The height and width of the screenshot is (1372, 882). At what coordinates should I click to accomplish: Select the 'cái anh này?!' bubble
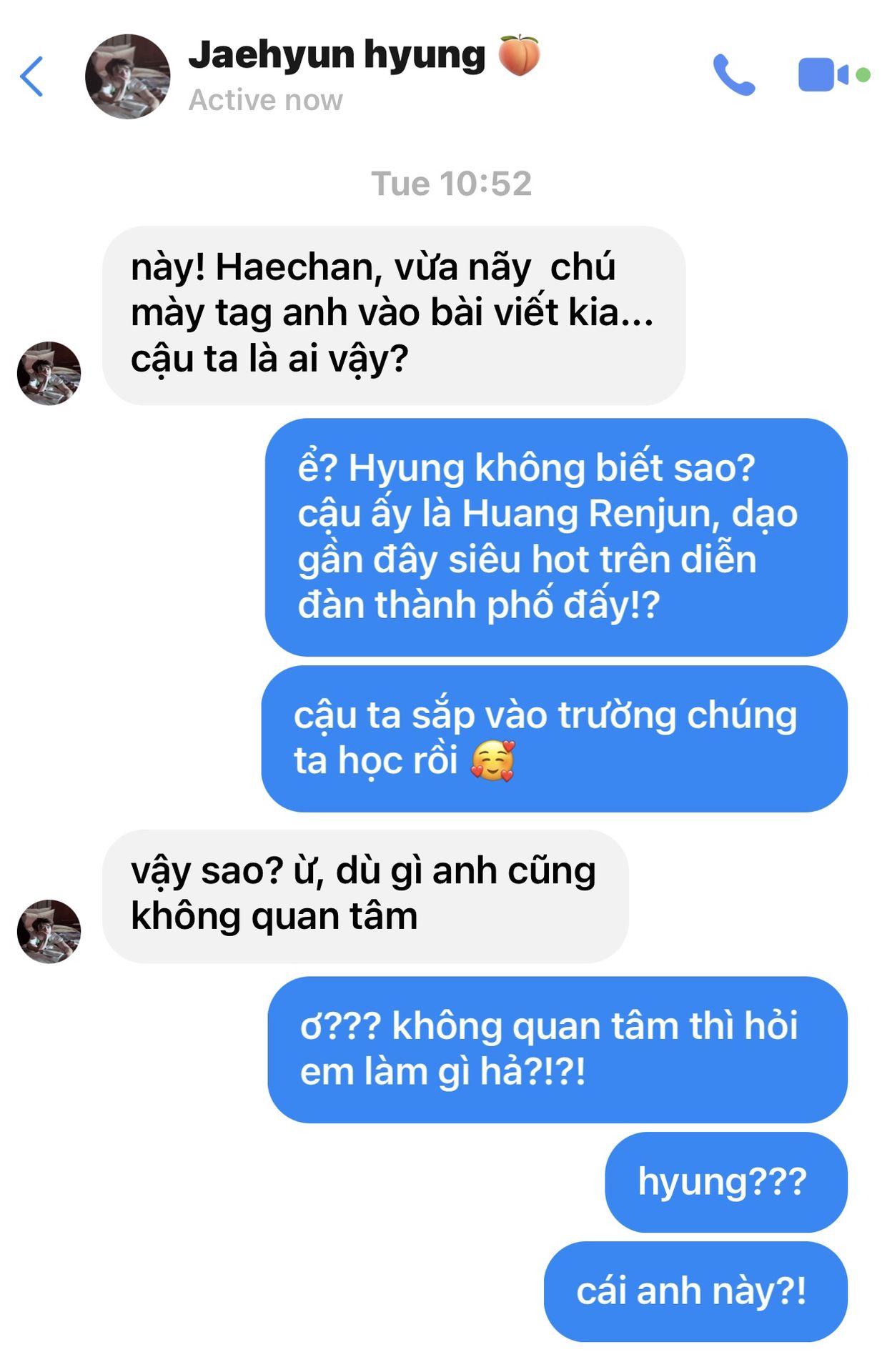point(695,1291)
